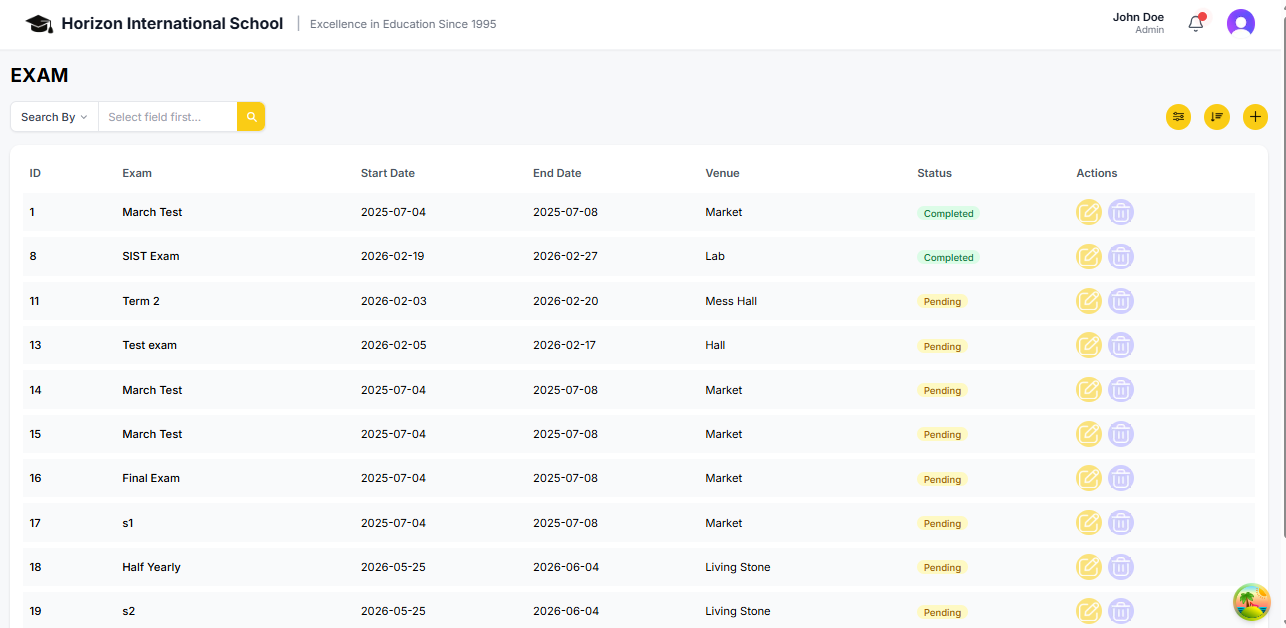
Task: Edit exam with ID 14
Action: pos(1089,390)
